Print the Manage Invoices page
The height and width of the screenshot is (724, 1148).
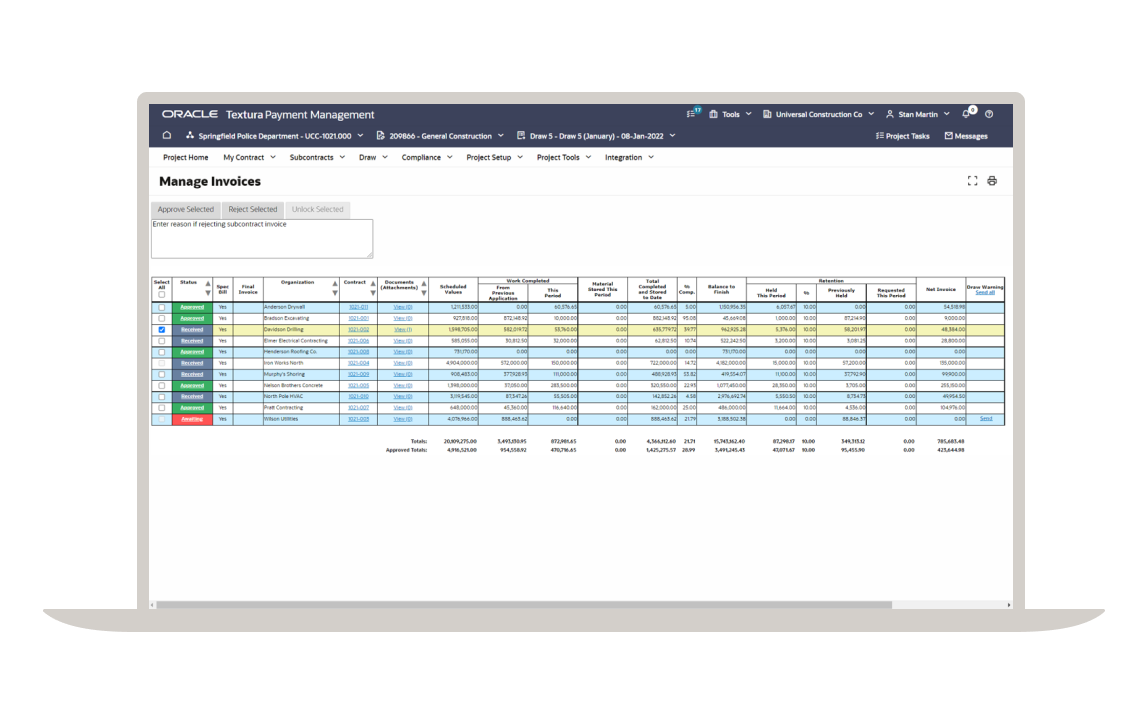tap(992, 181)
